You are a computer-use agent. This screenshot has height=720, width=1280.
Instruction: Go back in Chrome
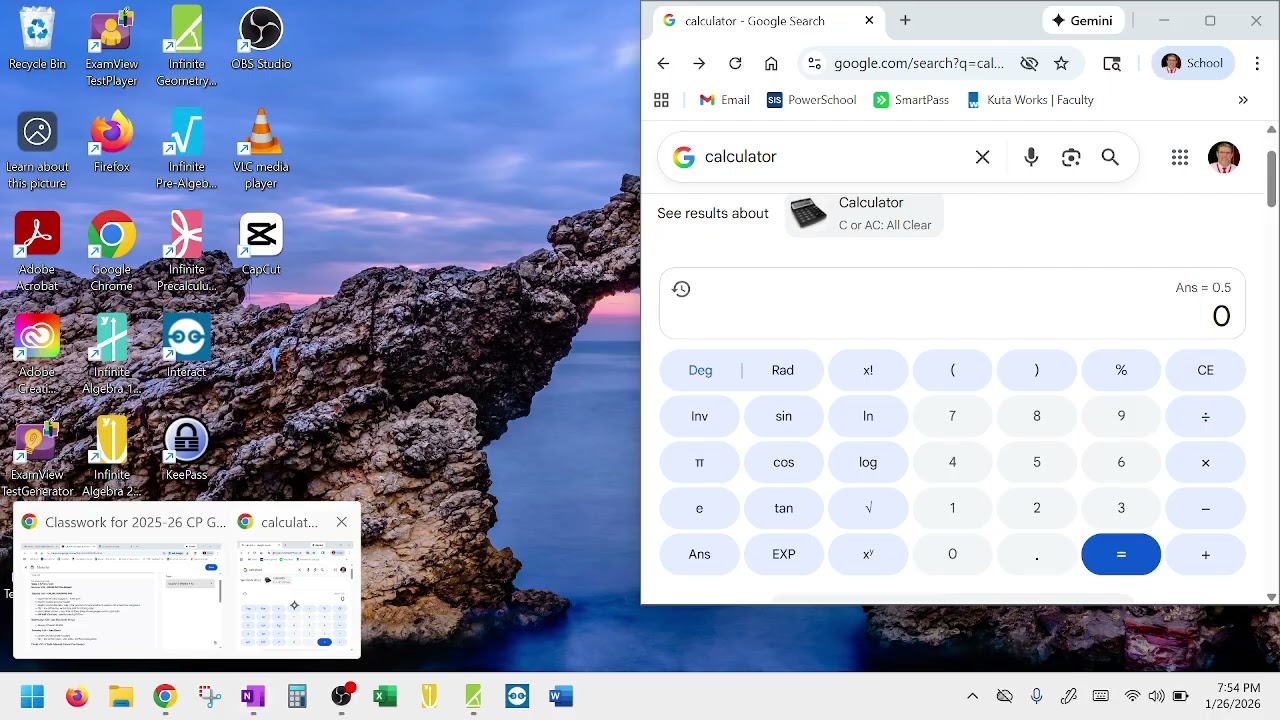pos(663,63)
